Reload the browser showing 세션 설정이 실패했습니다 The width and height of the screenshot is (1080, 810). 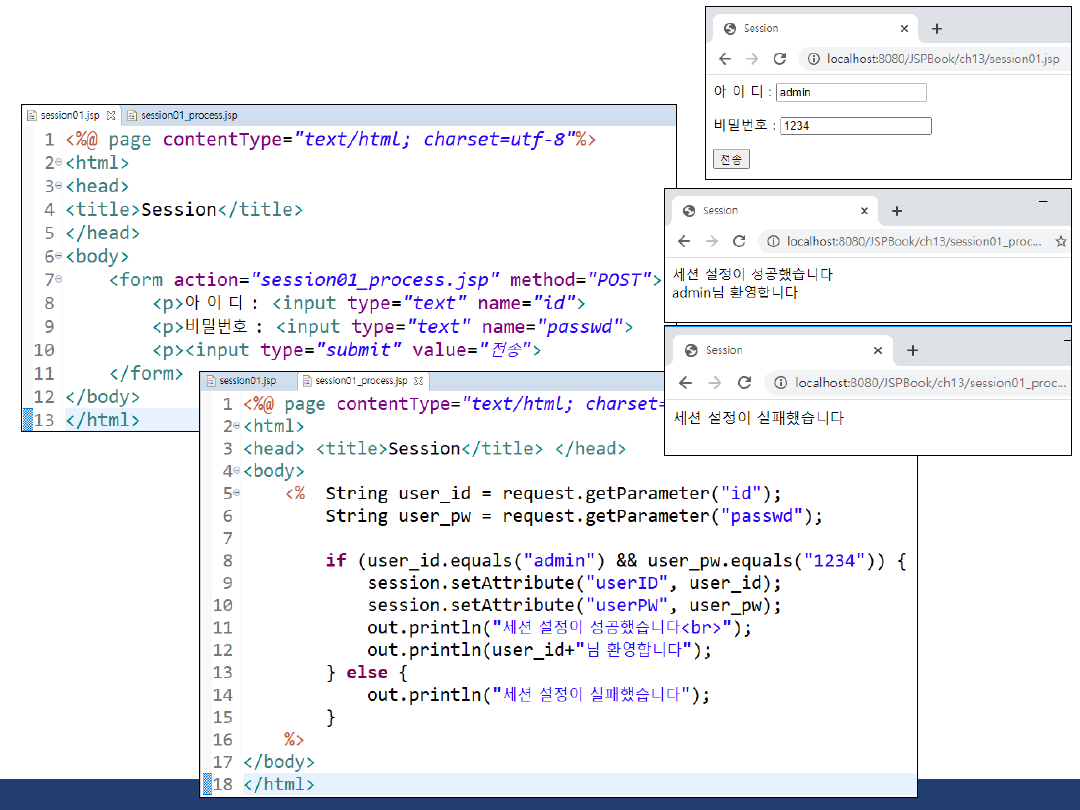744,382
